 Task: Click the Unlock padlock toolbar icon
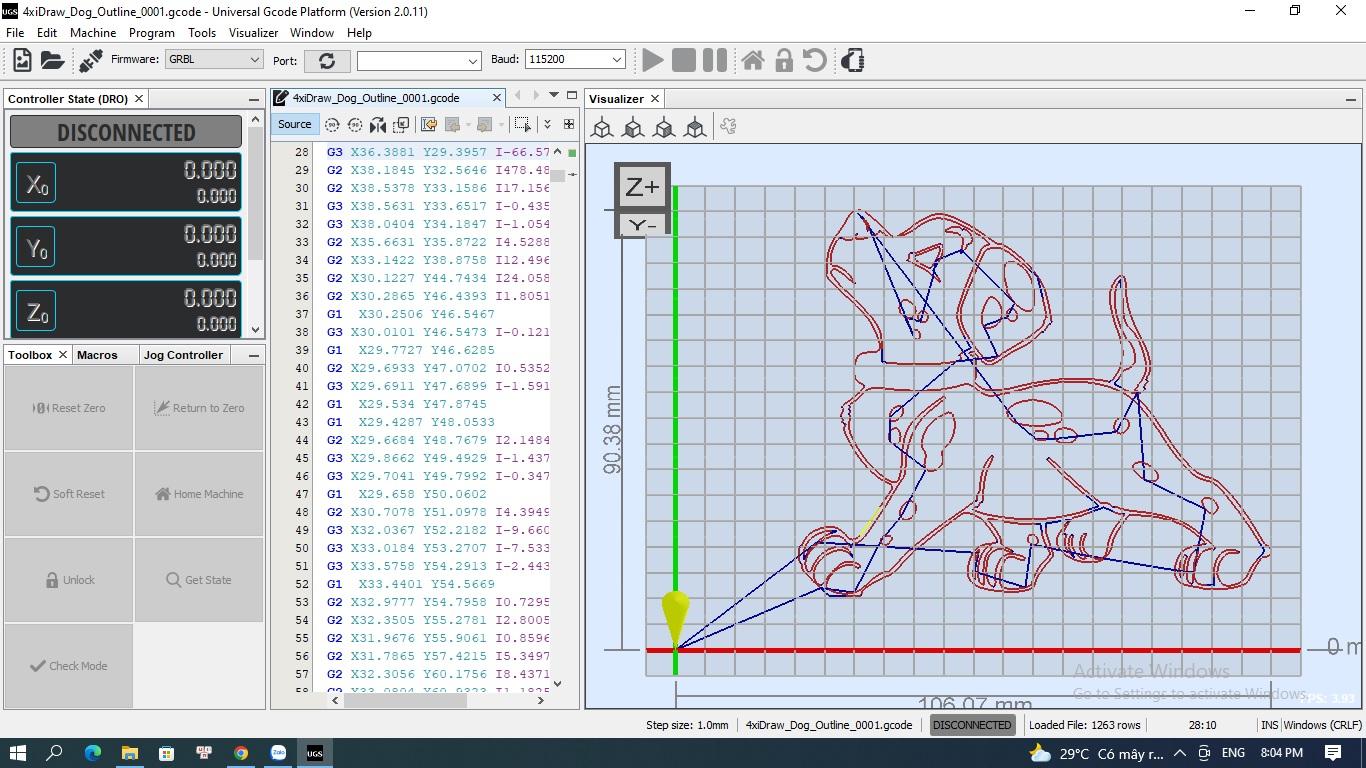pyautogui.click(x=784, y=61)
